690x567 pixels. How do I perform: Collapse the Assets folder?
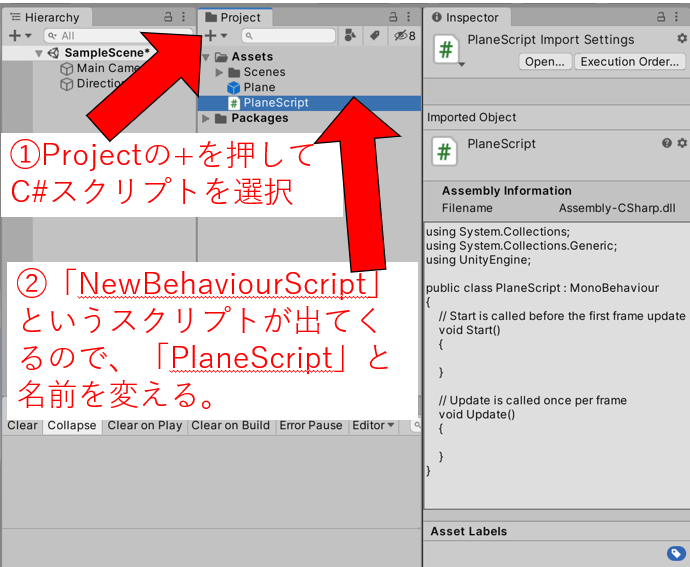click(206, 57)
